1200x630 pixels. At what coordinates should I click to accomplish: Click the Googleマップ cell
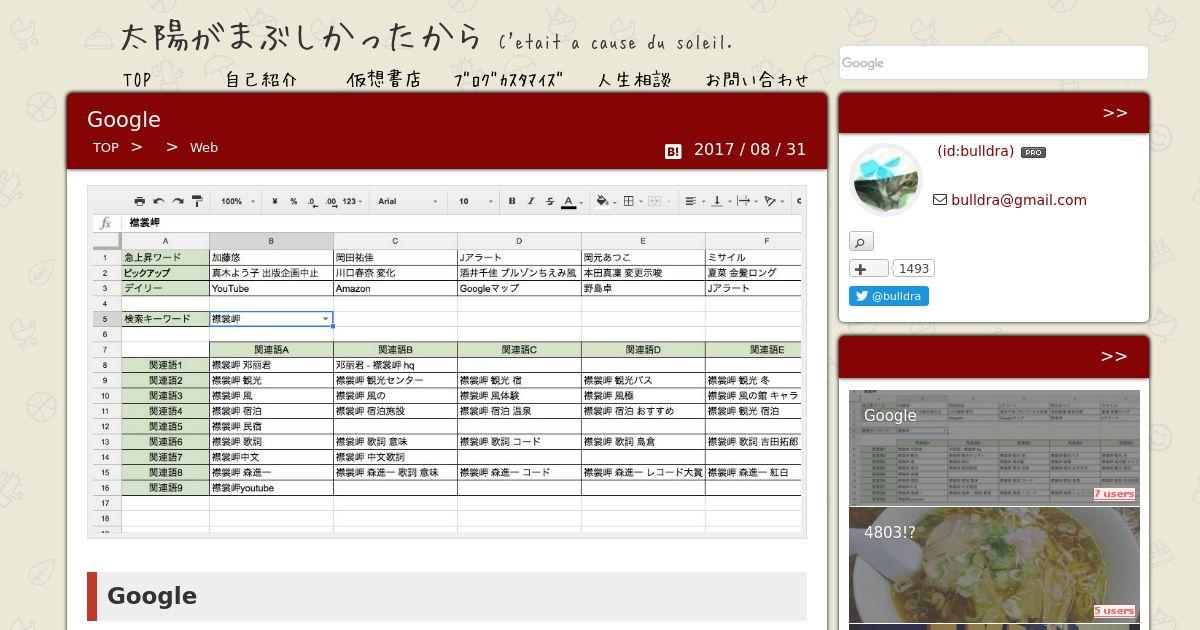tap(519, 288)
